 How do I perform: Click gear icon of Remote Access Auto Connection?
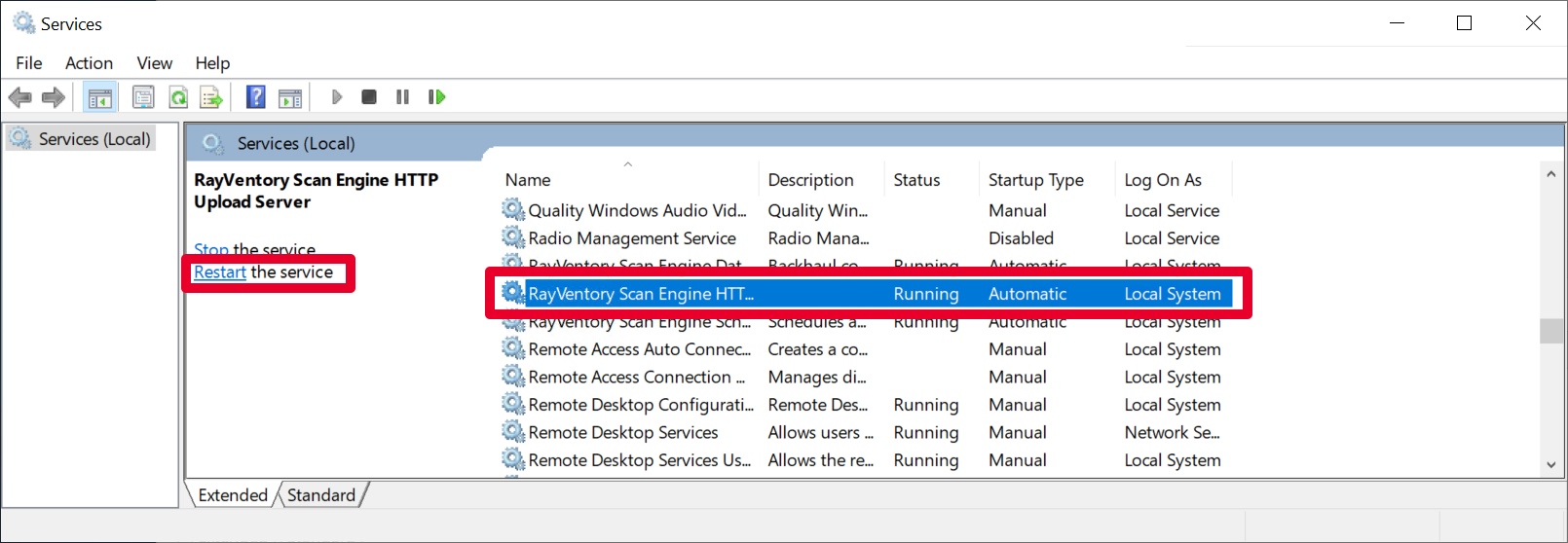[513, 347]
